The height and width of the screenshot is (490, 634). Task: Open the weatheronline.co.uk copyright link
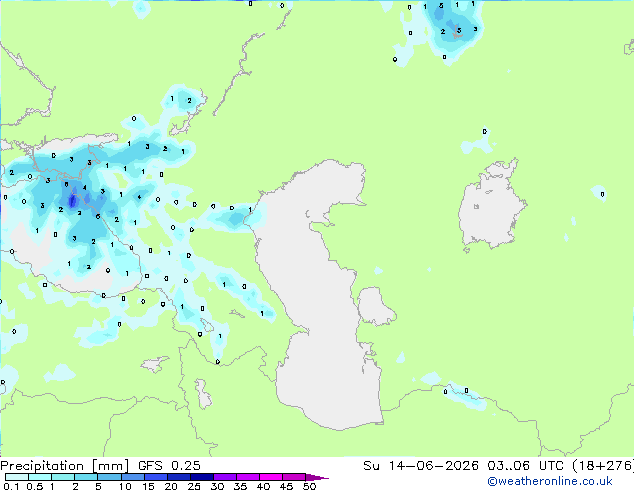(x=549, y=481)
